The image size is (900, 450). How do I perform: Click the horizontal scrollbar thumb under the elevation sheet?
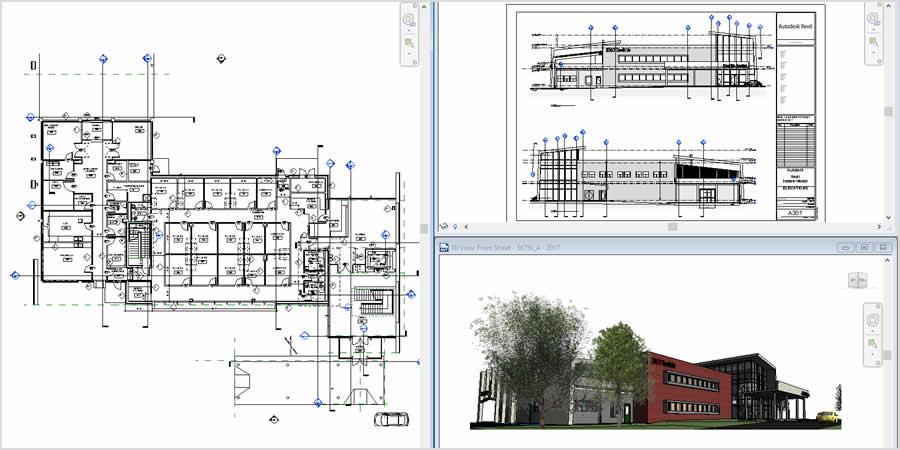click(x=671, y=227)
